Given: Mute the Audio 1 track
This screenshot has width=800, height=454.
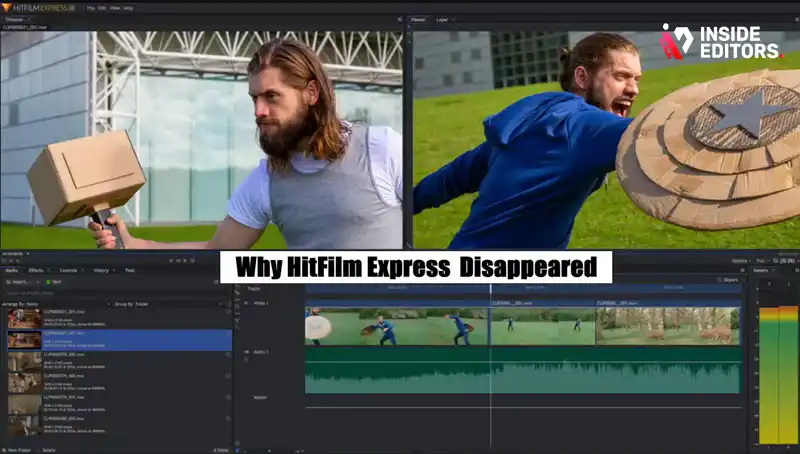Looking at the screenshot, I should [x=246, y=352].
